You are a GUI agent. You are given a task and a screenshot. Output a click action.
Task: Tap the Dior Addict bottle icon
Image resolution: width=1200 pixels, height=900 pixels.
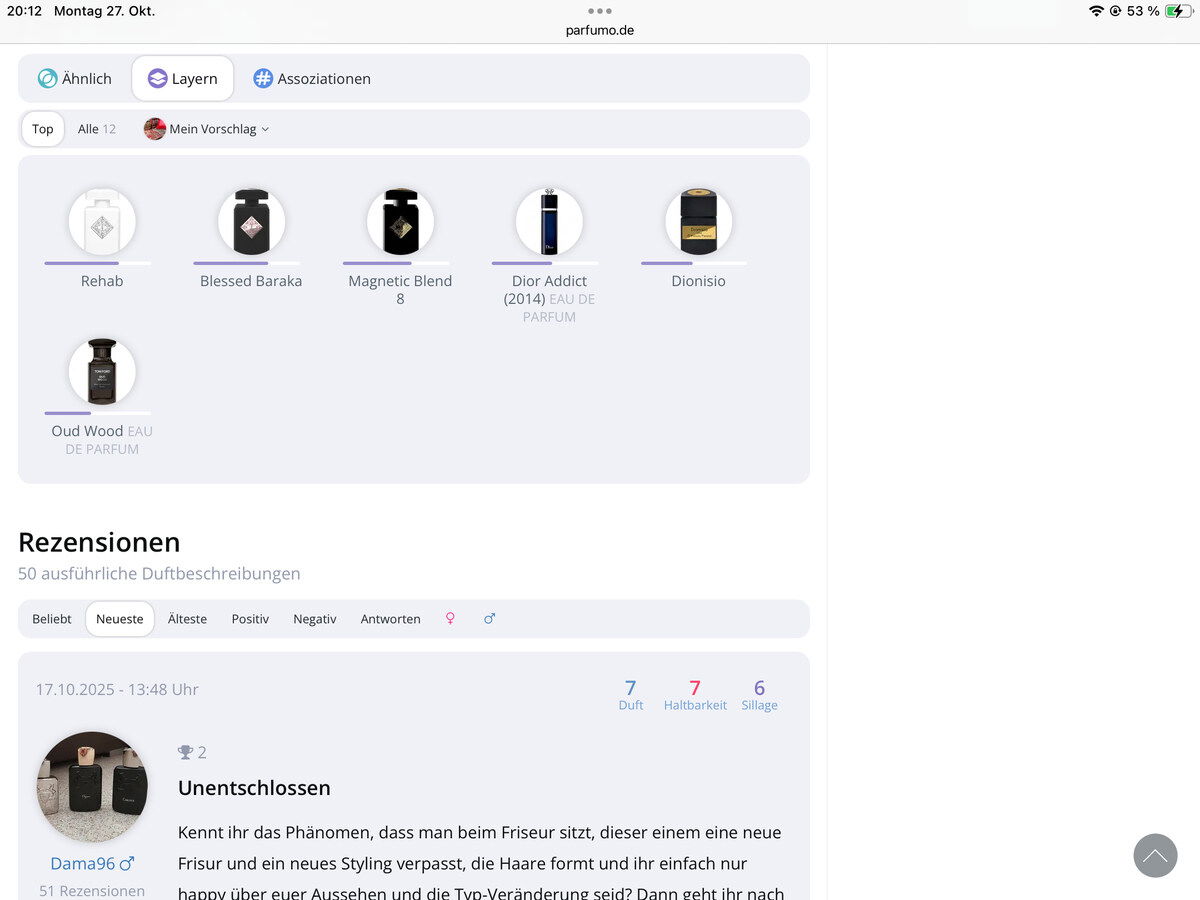pos(549,222)
